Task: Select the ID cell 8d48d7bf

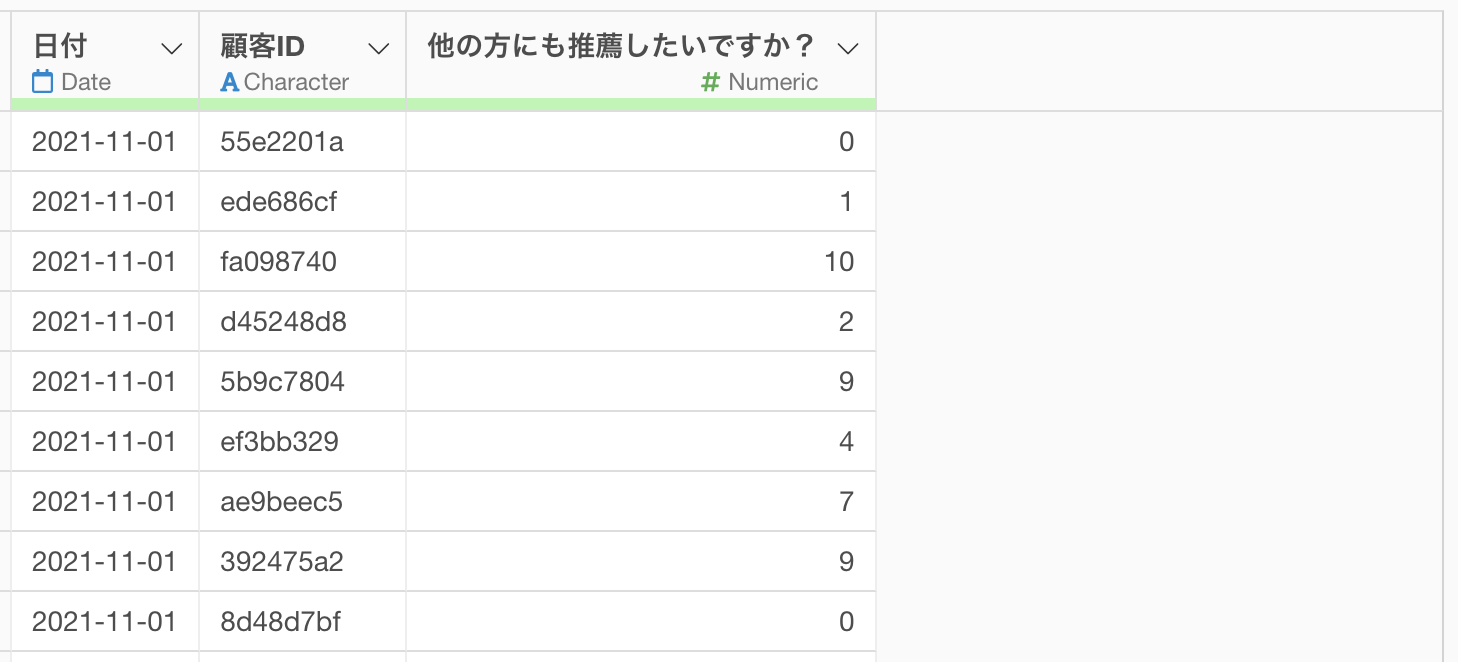Action: (303, 622)
